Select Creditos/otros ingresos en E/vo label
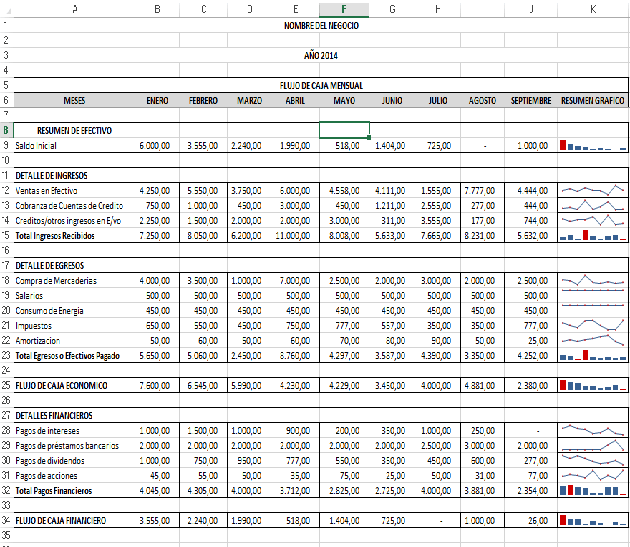Screen dimensions: 630x547 click(x=68, y=220)
